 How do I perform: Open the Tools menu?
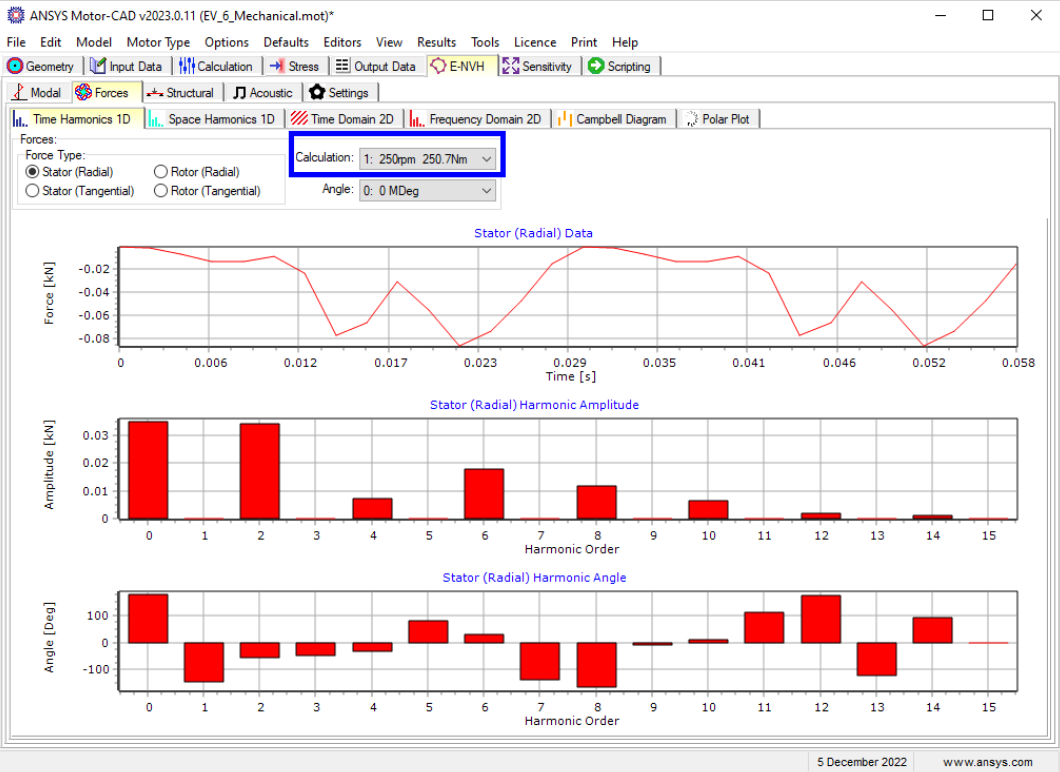(485, 42)
